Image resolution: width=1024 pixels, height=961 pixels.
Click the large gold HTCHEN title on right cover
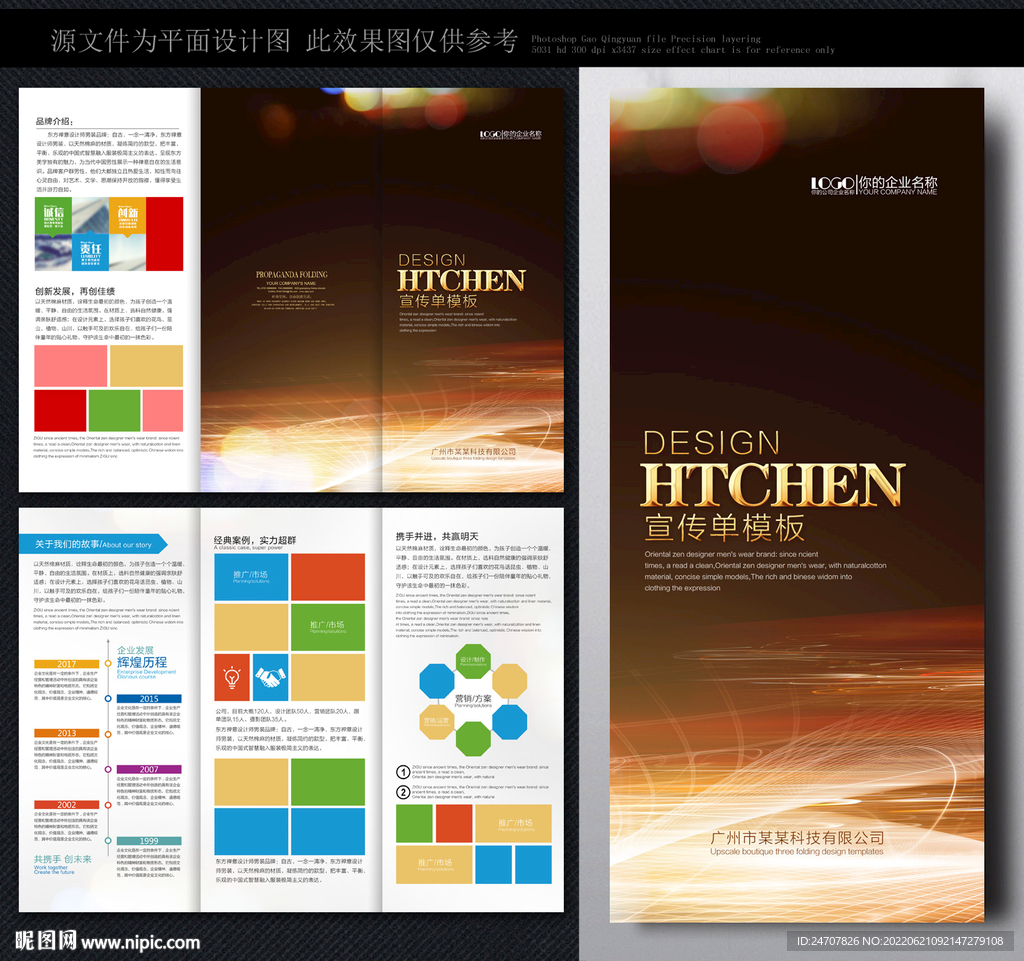click(x=773, y=484)
